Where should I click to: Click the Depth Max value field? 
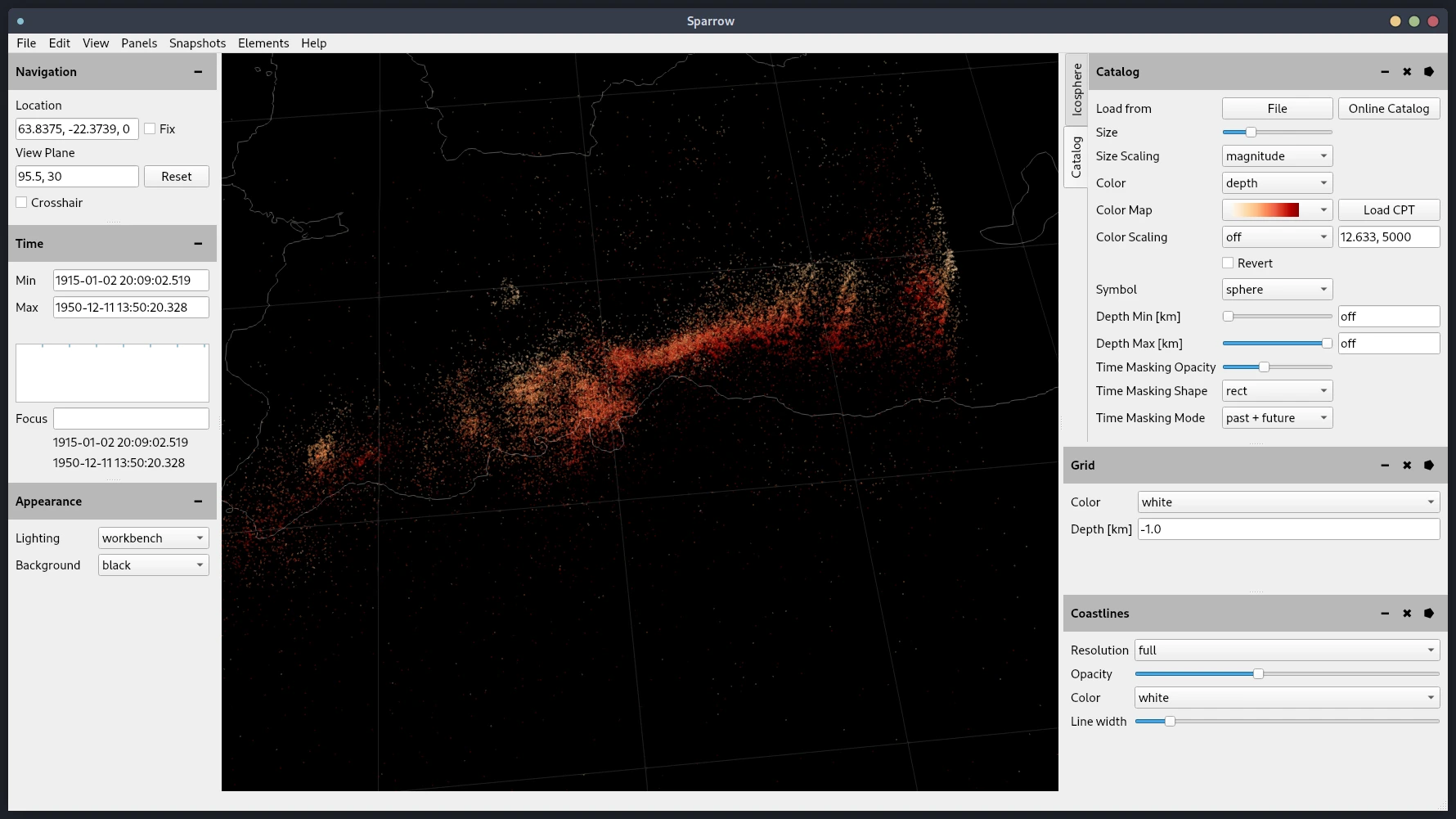coord(1389,344)
